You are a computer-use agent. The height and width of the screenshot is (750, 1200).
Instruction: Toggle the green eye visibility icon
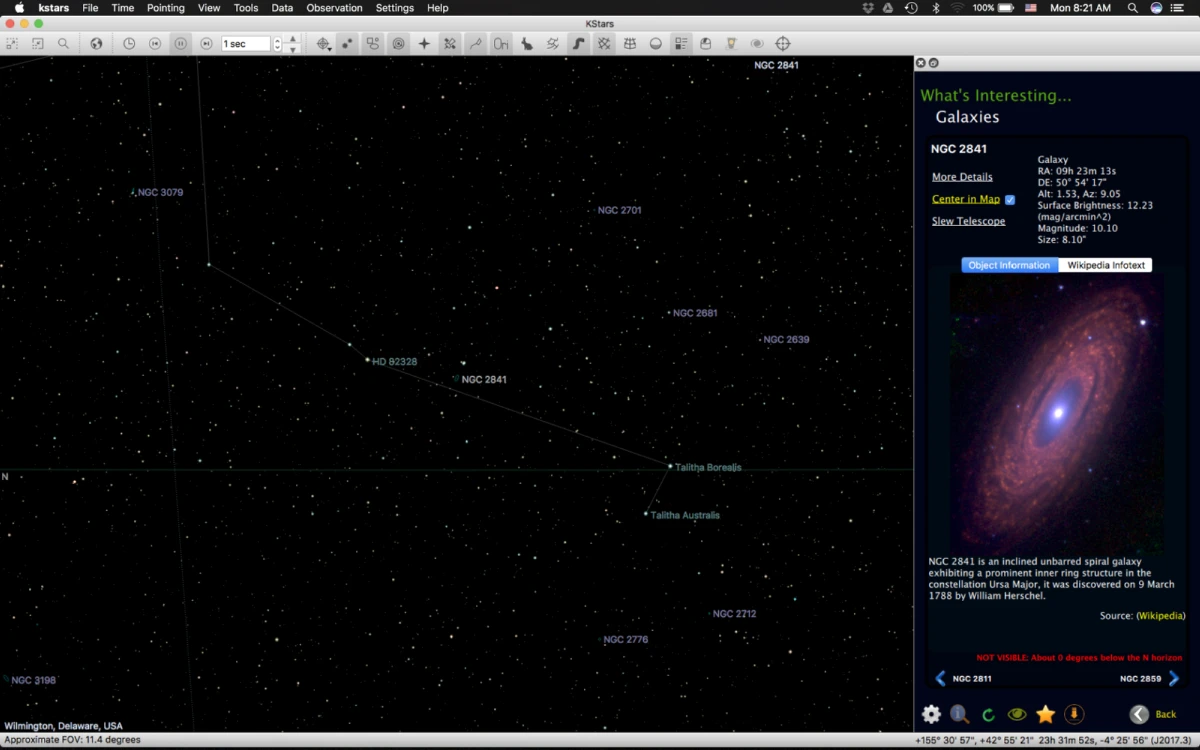click(x=1017, y=714)
